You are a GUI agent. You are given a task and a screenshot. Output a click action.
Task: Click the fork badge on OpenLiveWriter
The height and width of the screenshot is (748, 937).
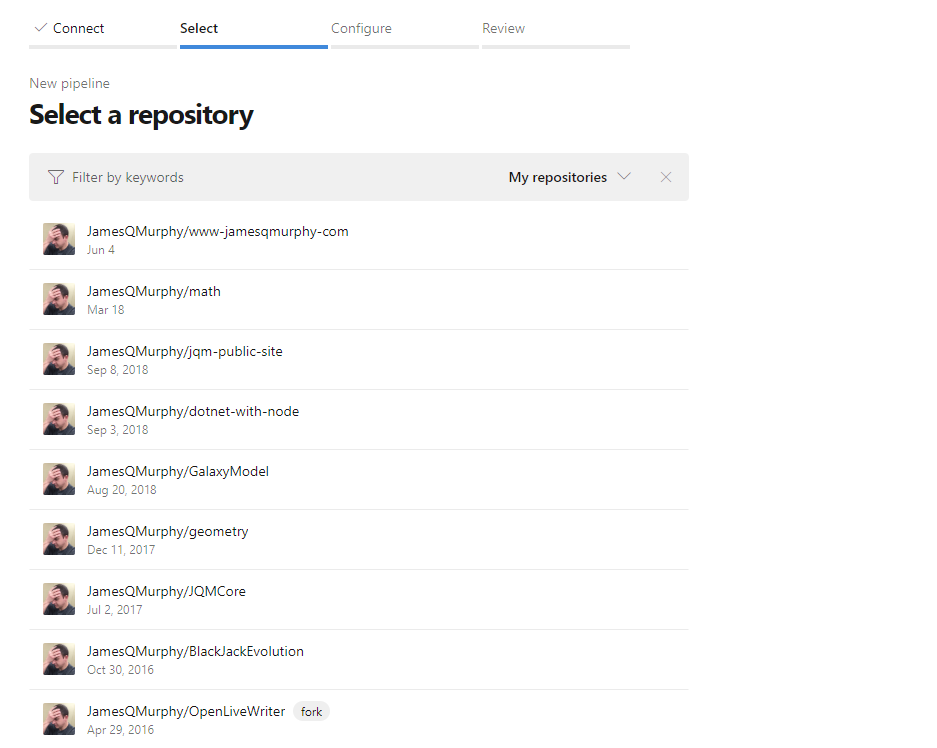(x=310, y=711)
